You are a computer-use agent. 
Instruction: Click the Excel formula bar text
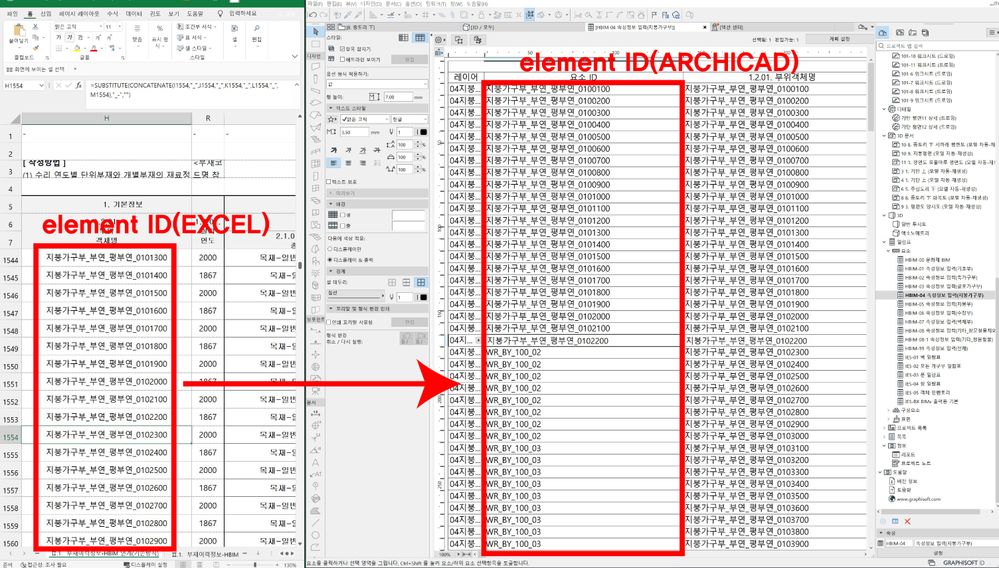[x=184, y=90]
